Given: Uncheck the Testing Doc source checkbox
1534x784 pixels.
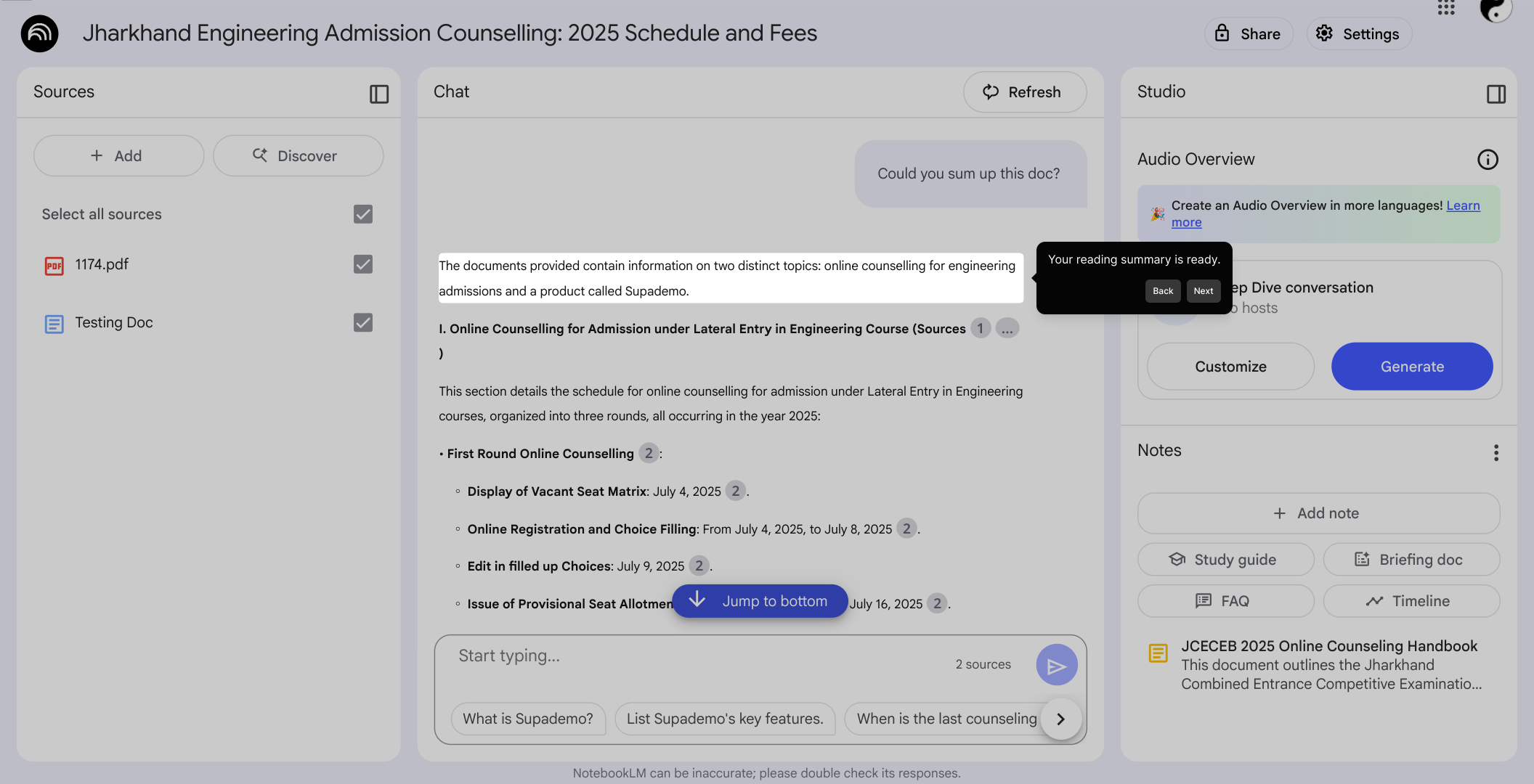Looking at the screenshot, I should (x=363, y=322).
